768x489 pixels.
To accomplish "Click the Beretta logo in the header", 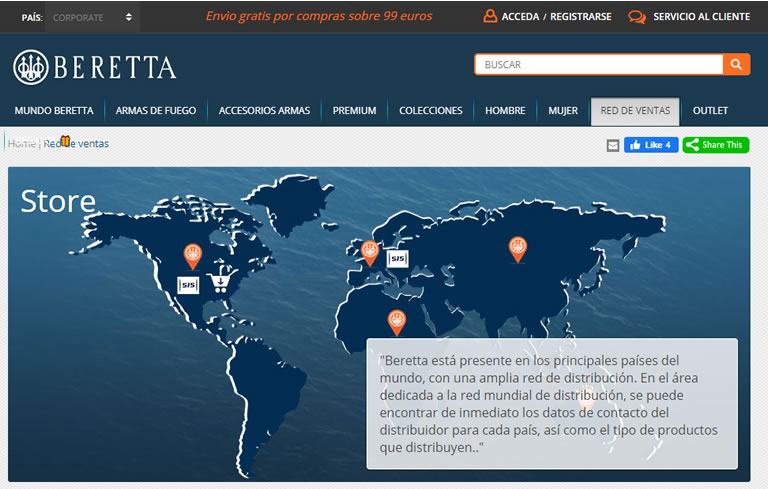I will (95, 67).
